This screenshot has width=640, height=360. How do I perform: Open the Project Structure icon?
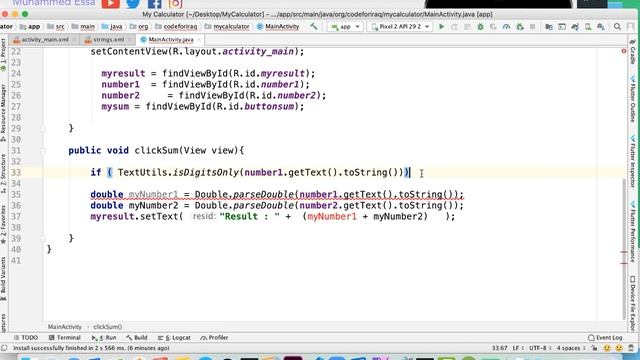pyautogui.click(x=549, y=27)
